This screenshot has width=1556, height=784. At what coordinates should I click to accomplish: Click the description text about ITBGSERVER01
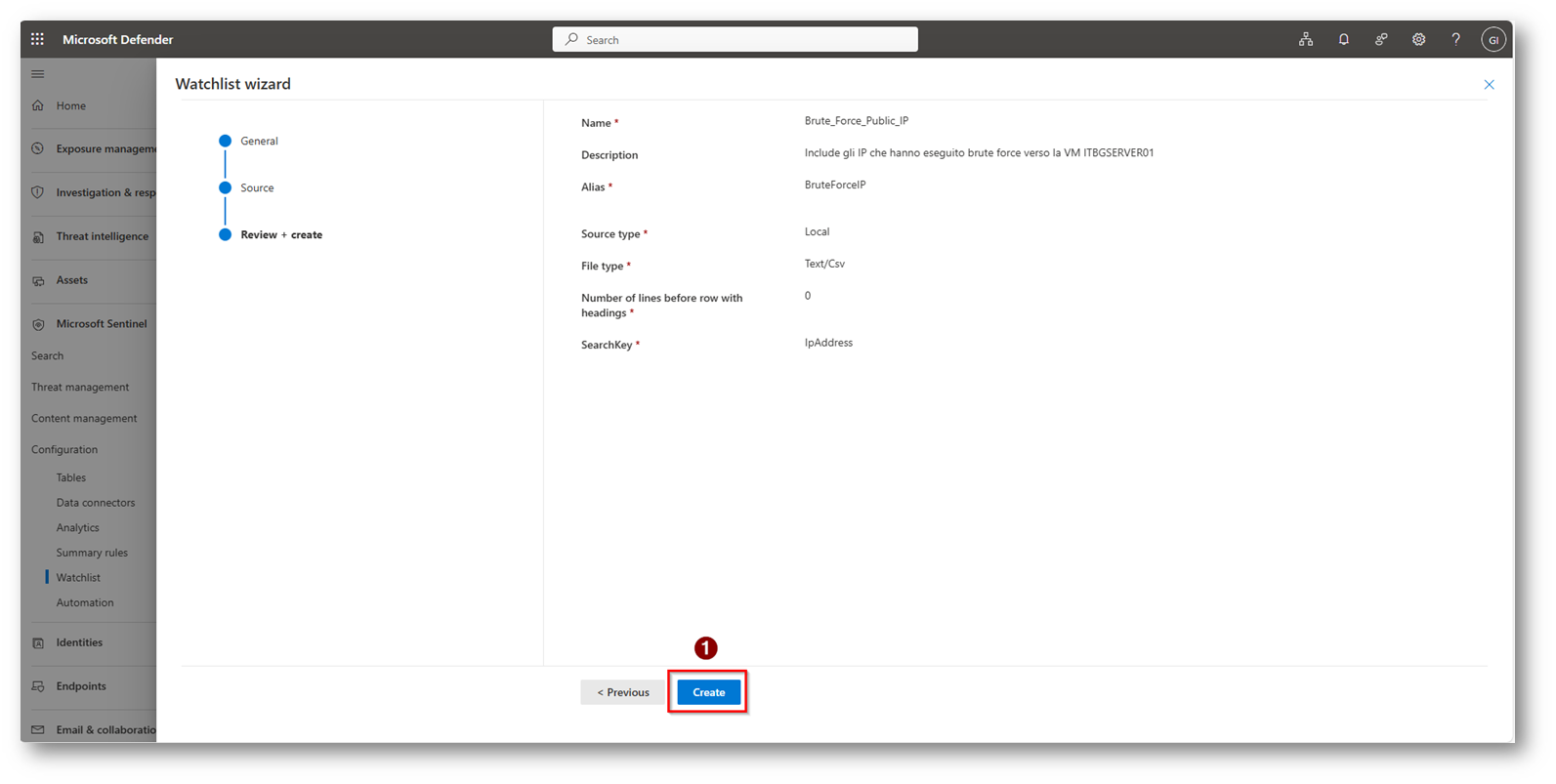point(980,153)
